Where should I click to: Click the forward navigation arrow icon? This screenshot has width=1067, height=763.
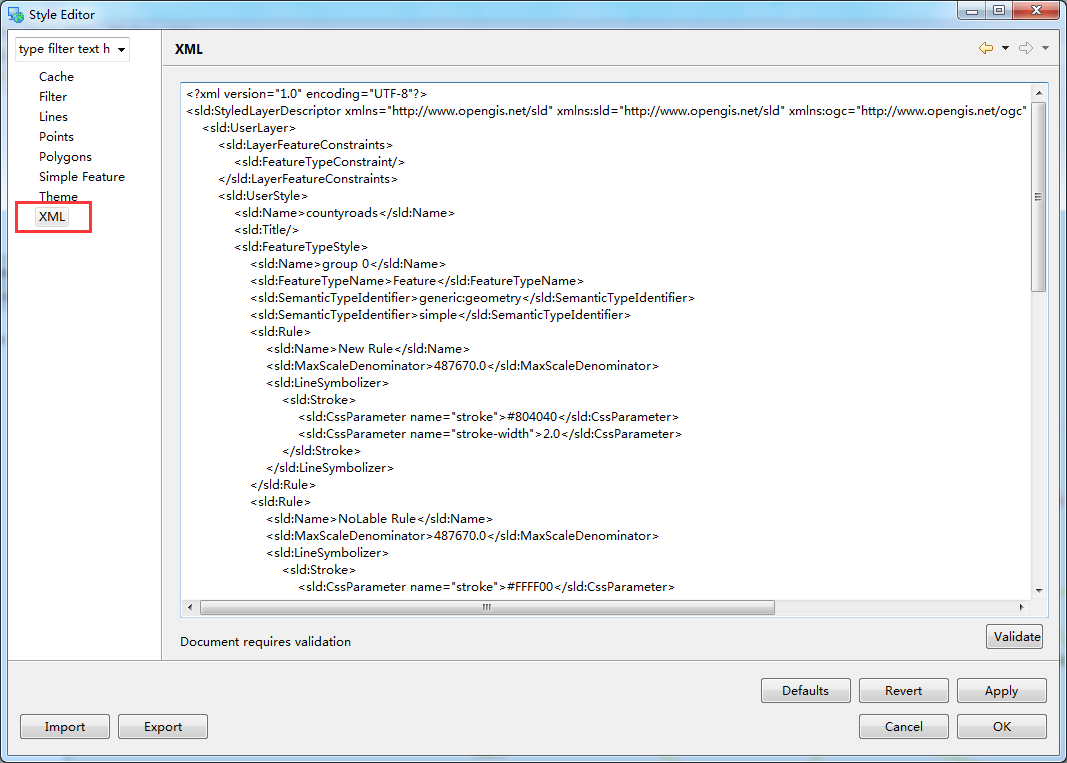click(x=1025, y=48)
